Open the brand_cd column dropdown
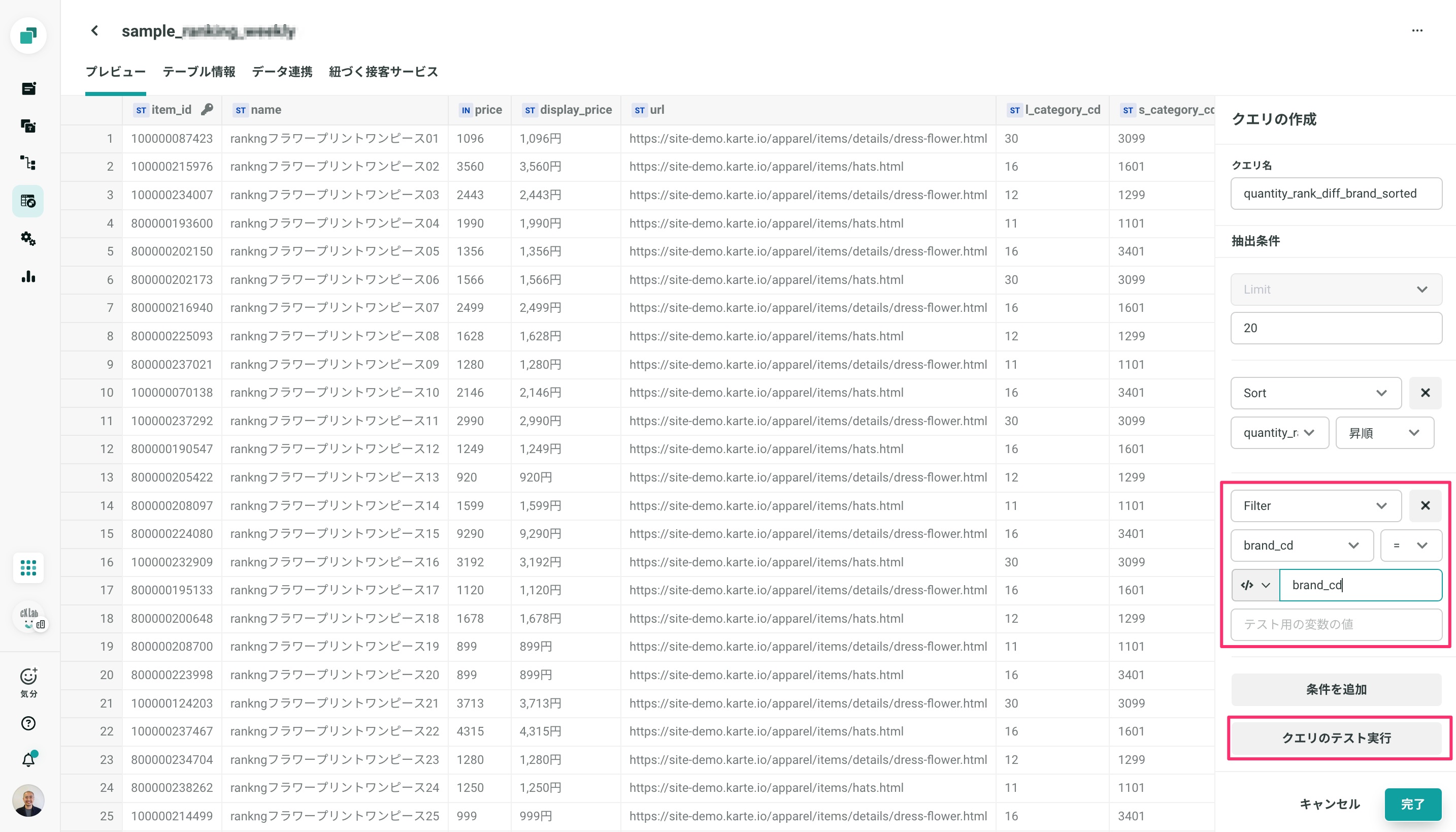The height and width of the screenshot is (832, 1456). [x=1301, y=546]
